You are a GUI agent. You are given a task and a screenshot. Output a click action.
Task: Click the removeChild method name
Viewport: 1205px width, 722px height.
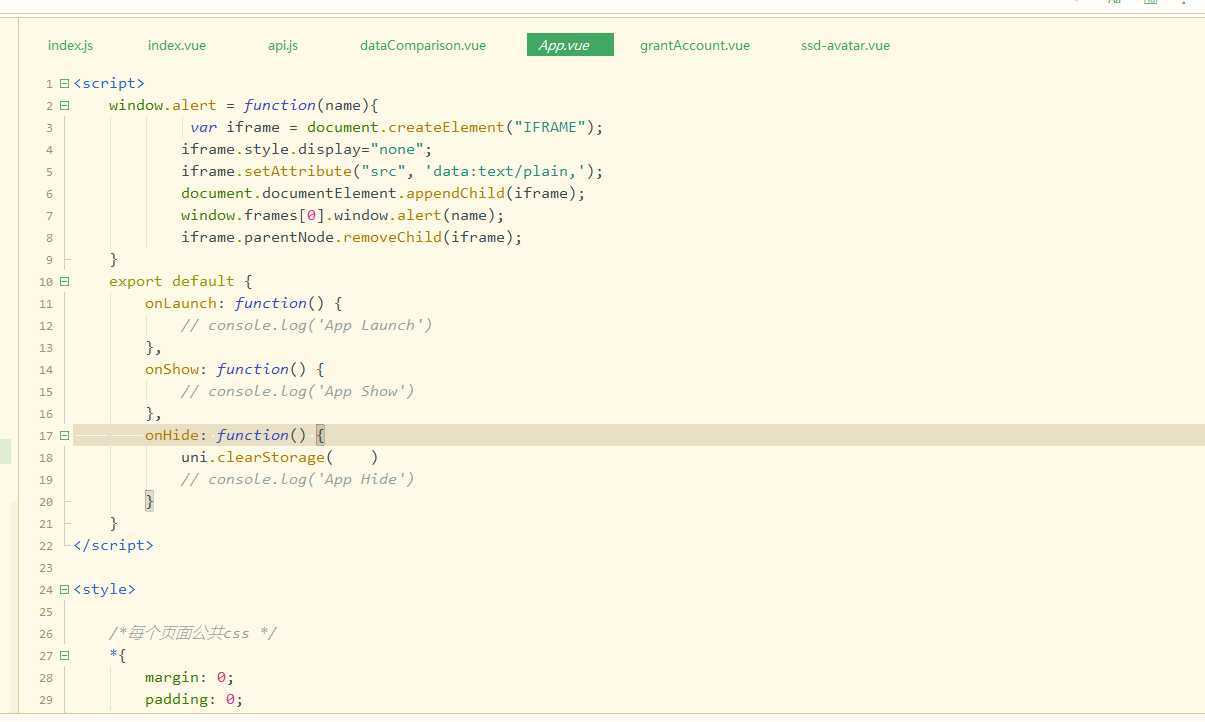392,237
